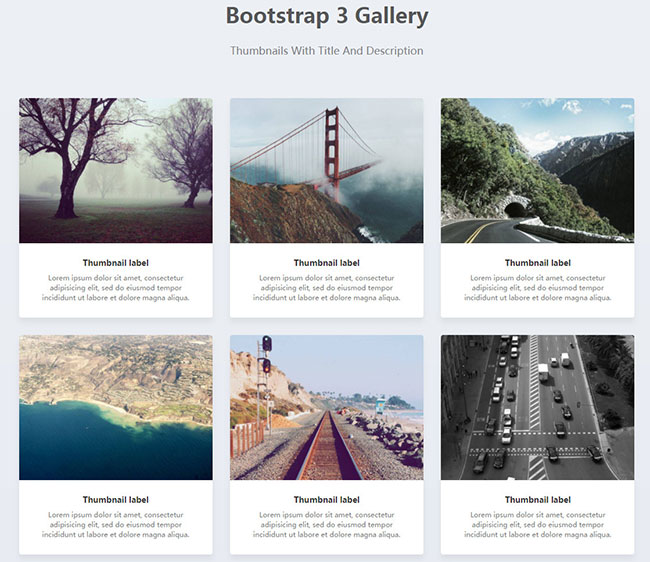Open the foggy trees photo thumbnail
Image resolution: width=650 pixels, height=562 pixels.
click(x=115, y=170)
